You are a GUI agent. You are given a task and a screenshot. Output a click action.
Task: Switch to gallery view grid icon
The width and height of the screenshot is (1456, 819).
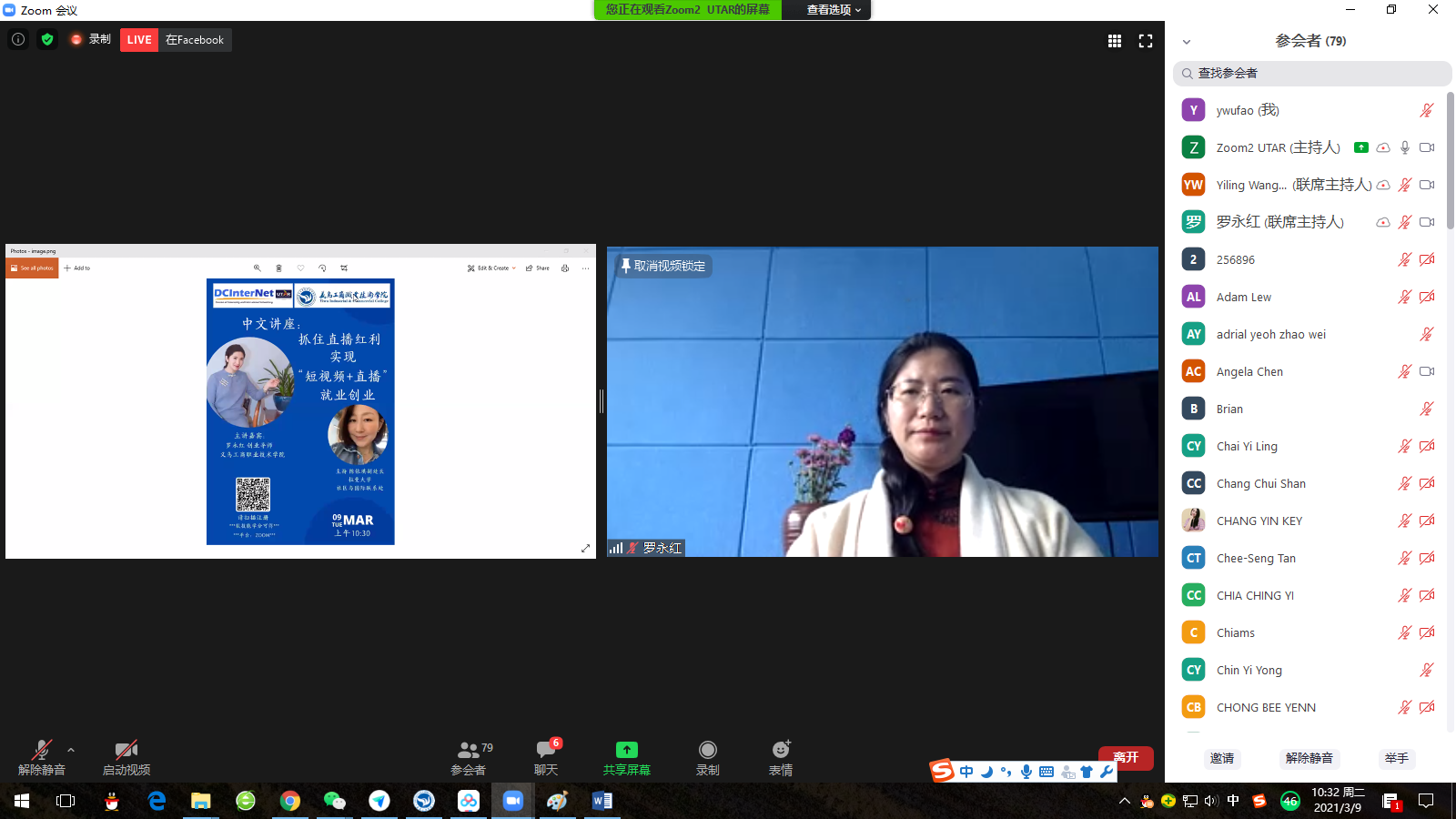1114,41
